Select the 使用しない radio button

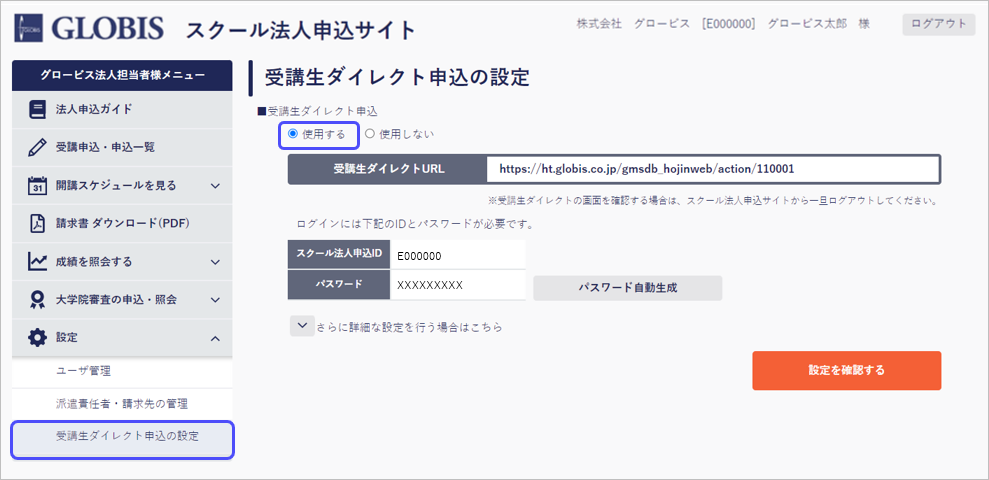(370, 134)
